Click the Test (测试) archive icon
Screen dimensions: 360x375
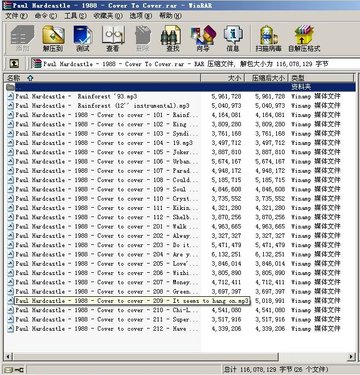tap(83, 38)
